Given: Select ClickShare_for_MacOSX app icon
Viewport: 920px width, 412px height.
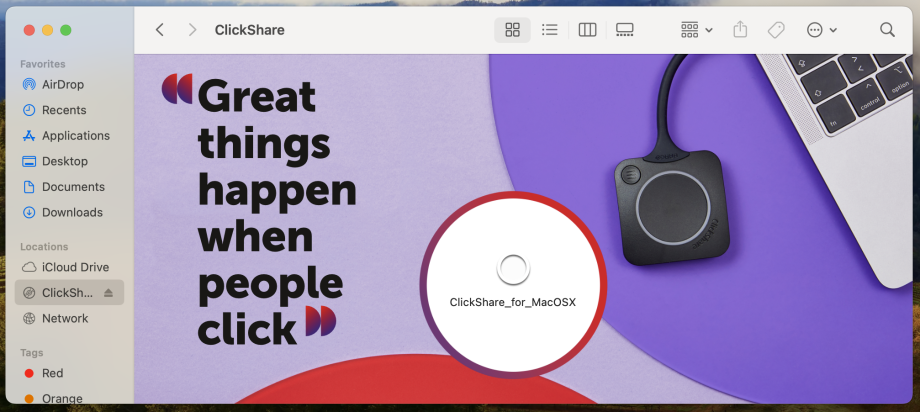Looking at the screenshot, I should [x=513, y=269].
